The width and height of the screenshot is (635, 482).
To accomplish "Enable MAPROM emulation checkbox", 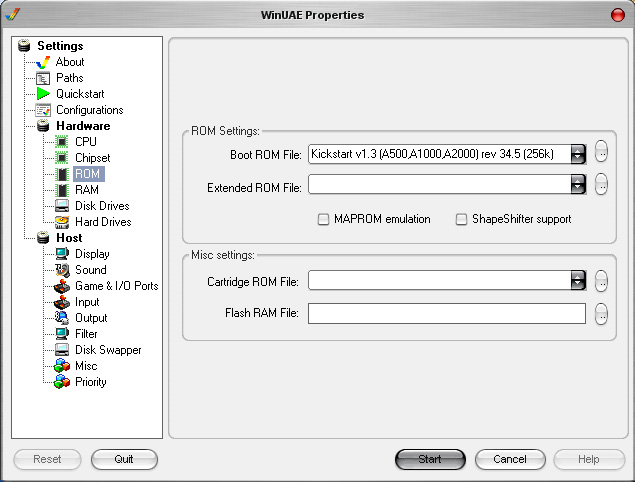I will pyautogui.click(x=323, y=220).
